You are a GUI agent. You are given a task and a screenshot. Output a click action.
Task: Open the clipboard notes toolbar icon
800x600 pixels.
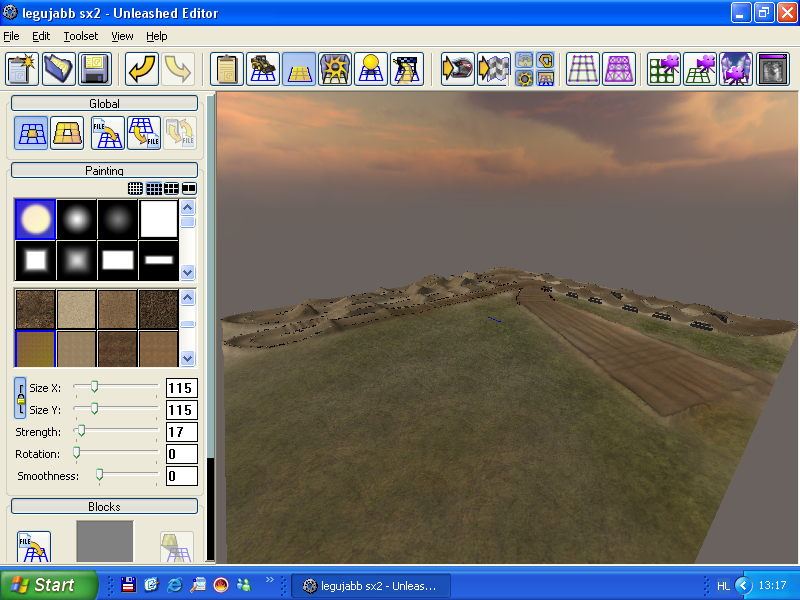pos(227,69)
